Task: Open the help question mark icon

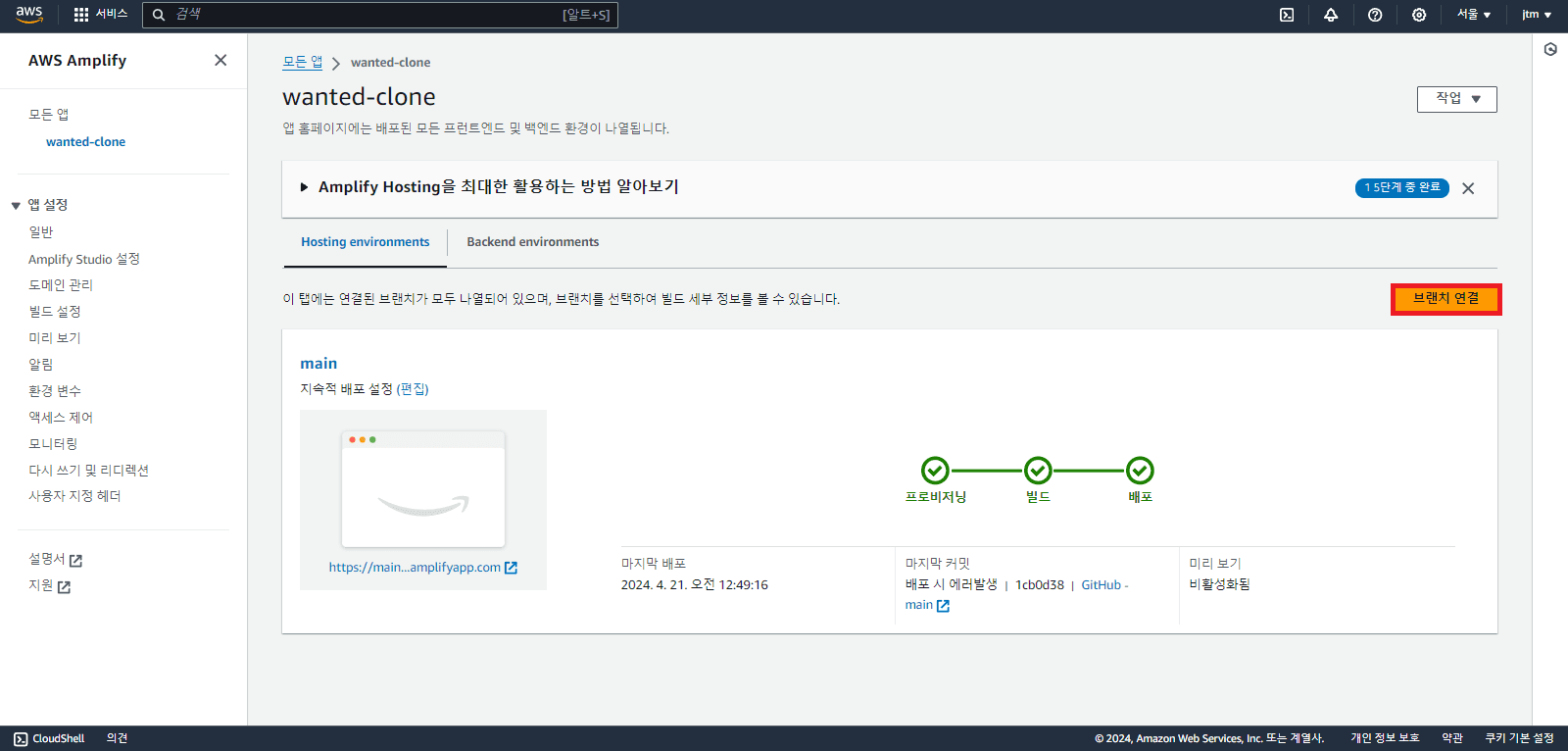Action: coord(1375,15)
